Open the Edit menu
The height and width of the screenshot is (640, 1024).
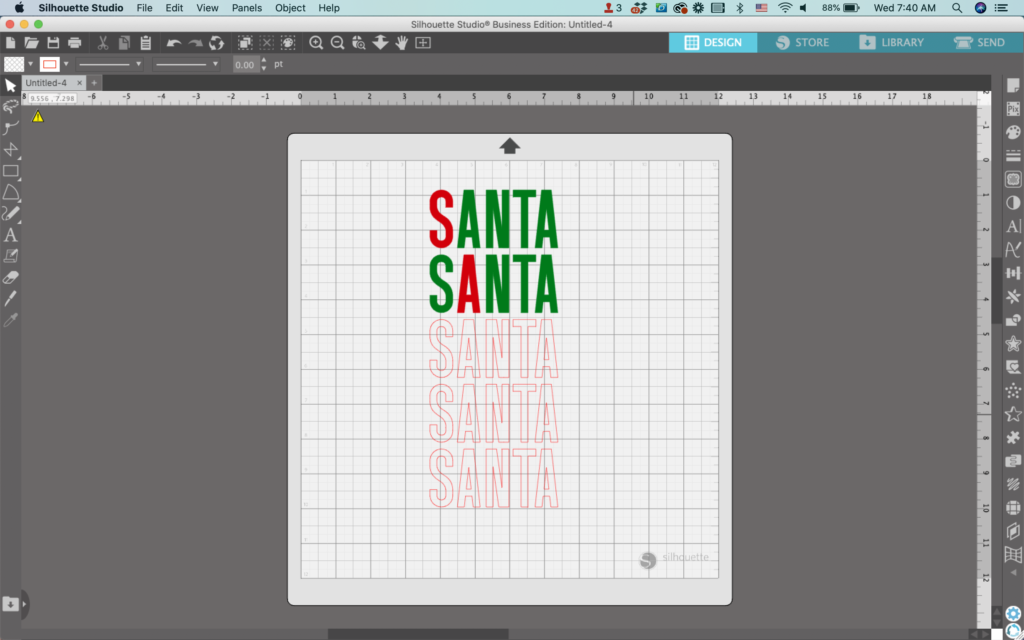[x=174, y=8]
